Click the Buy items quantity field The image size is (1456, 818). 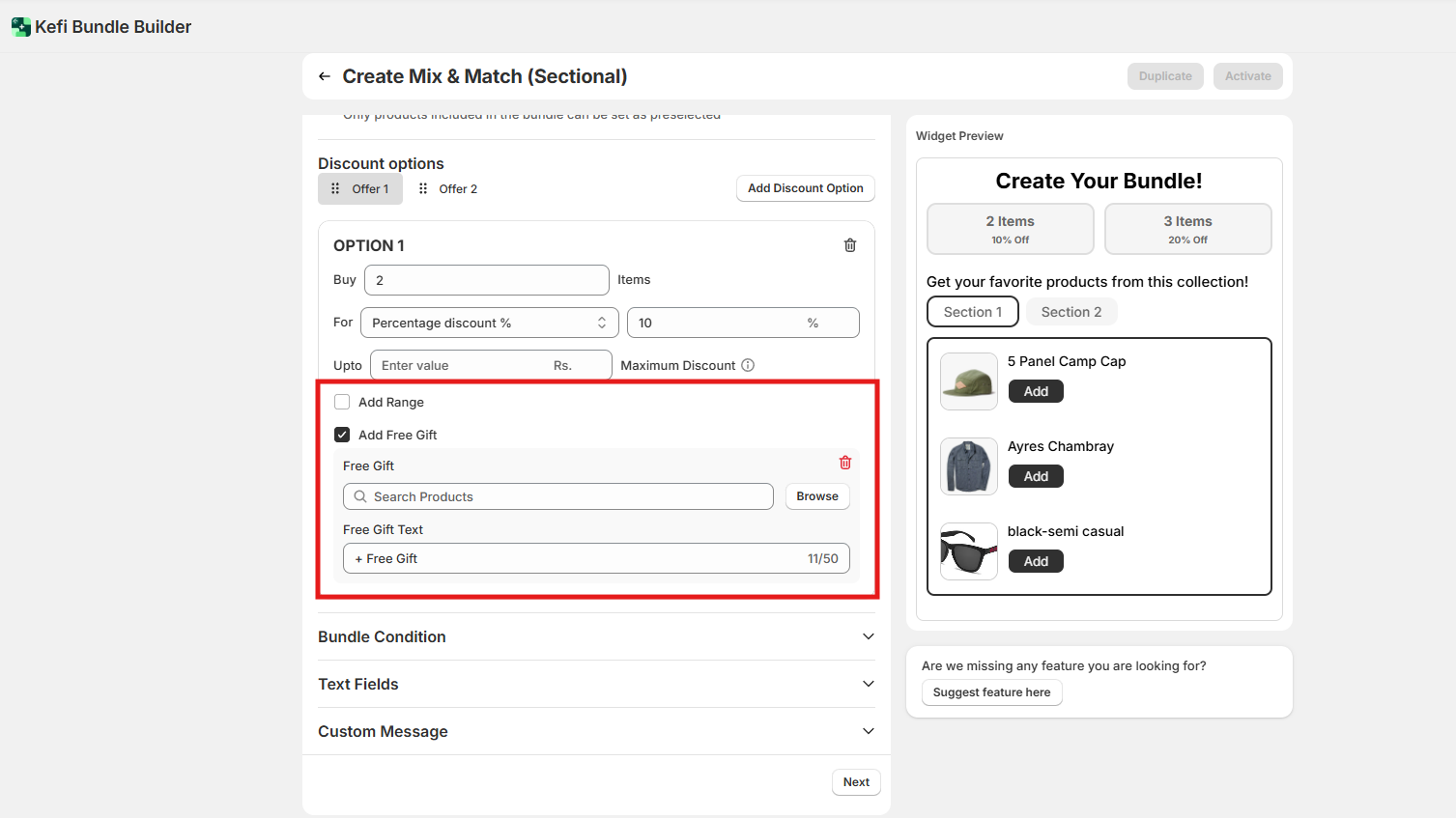(x=486, y=280)
